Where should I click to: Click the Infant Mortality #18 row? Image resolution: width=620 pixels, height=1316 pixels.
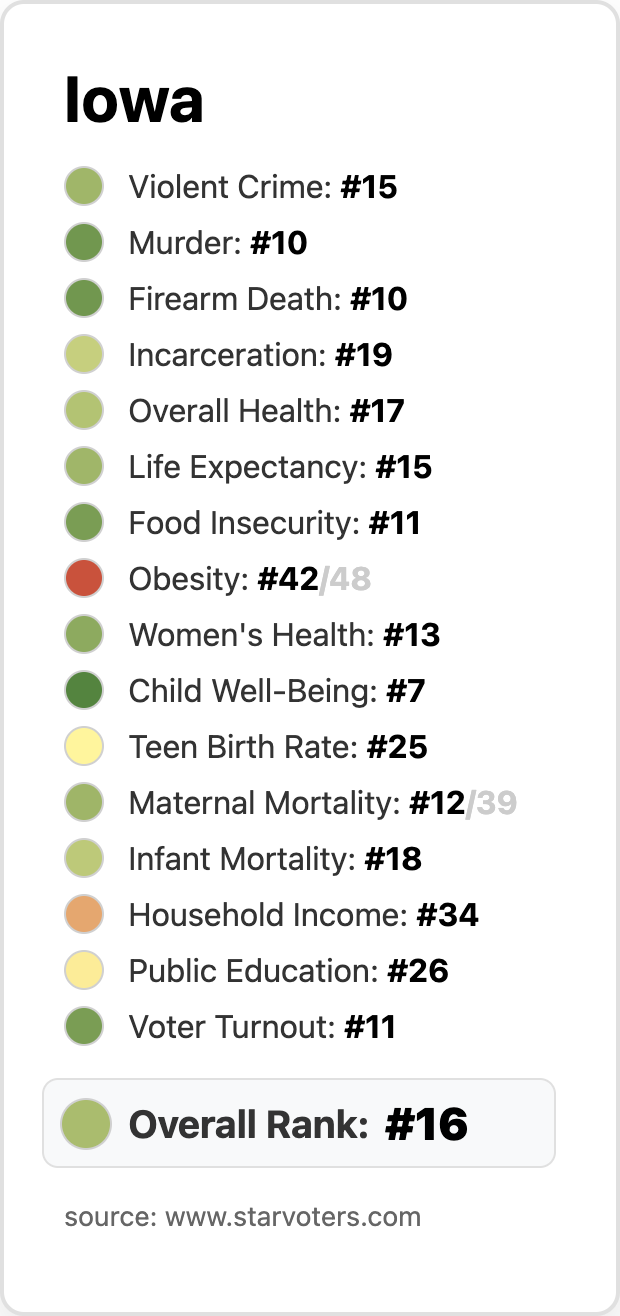pyautogui.click(x=275, y=859)
